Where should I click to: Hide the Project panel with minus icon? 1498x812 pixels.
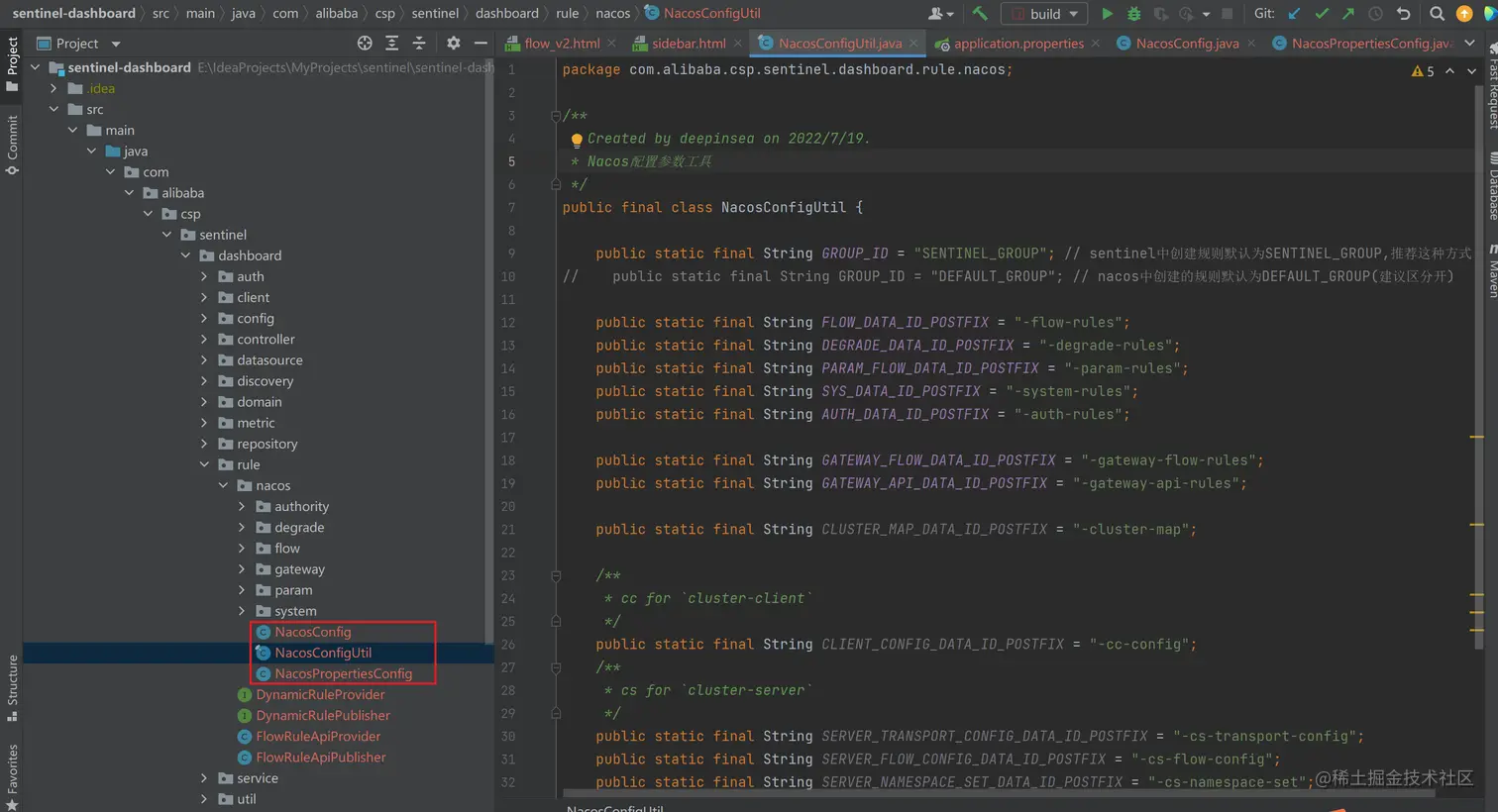[481, 43]
